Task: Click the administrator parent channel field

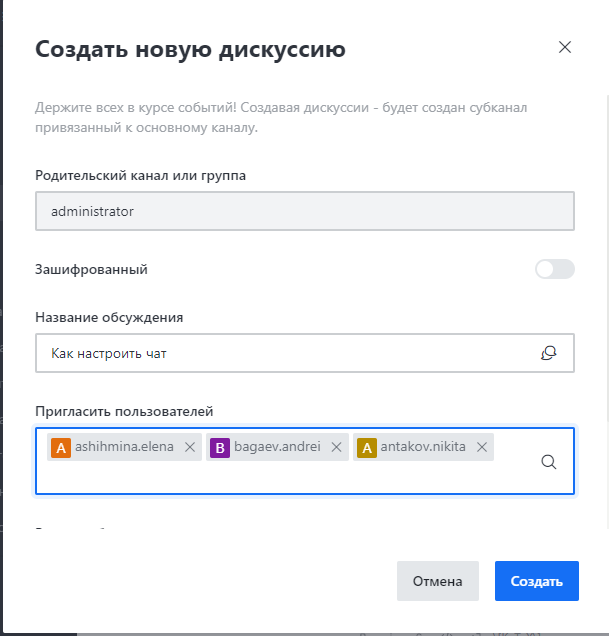Action: (305, 211)
